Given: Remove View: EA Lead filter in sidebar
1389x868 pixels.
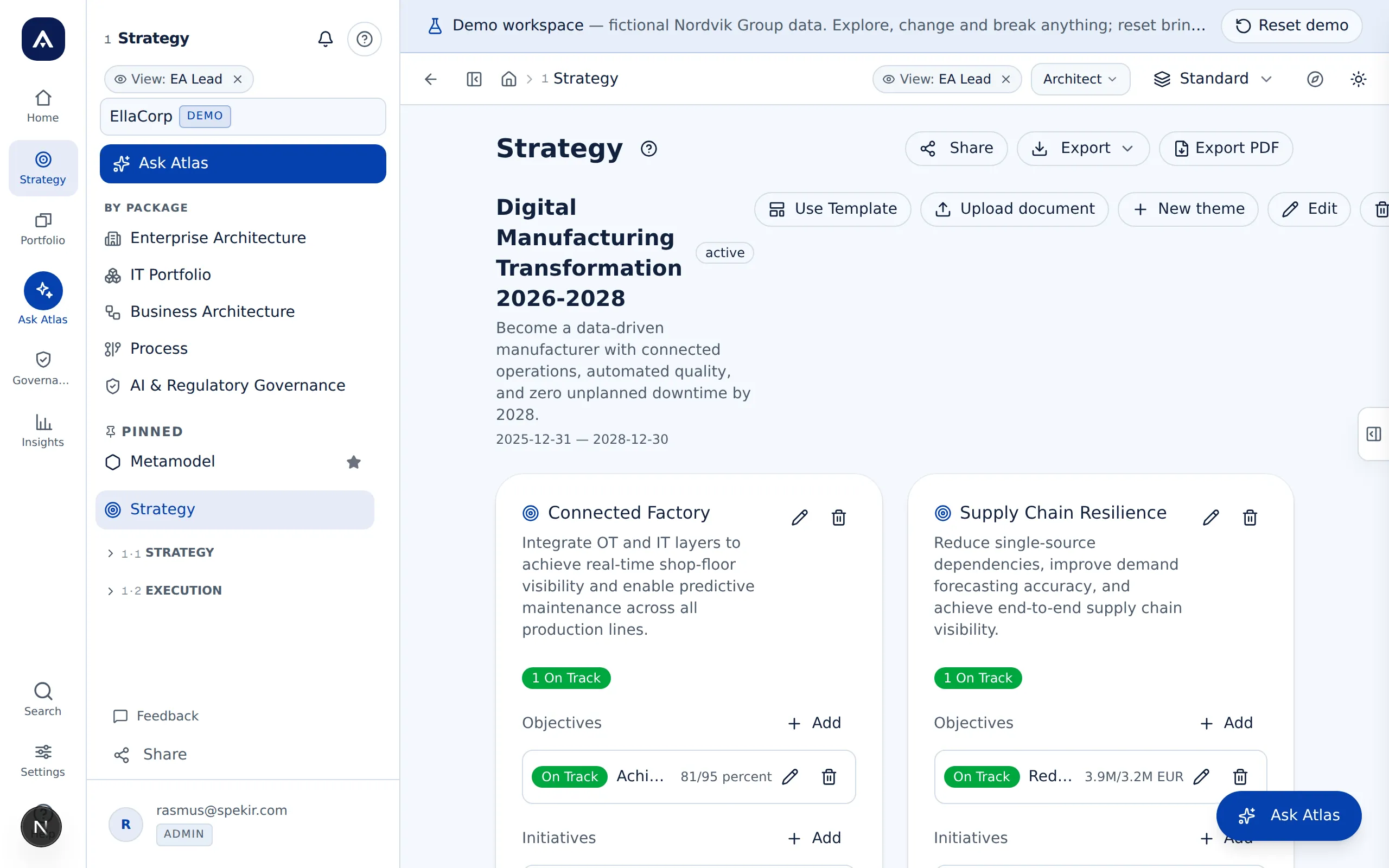Looking at the screenshot, I should [x=238, y=79].
